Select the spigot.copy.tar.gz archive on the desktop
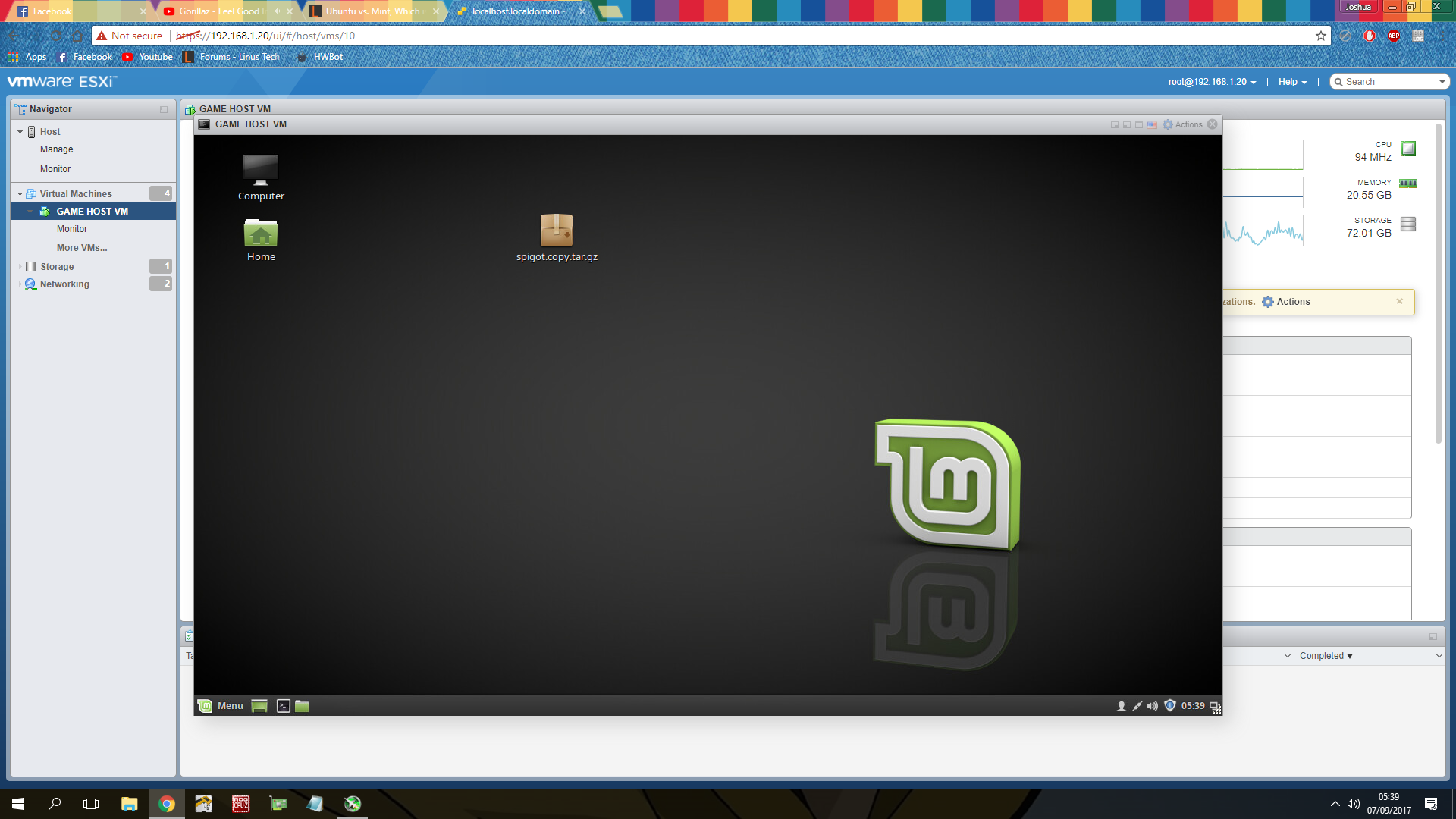This screenshot has width=1456, height=819. (x=557, y=237)
